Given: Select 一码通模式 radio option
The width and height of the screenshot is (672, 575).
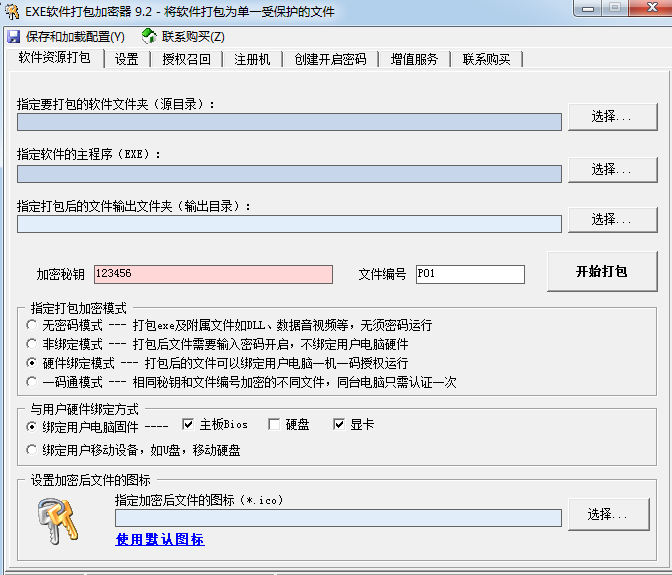Looking at the screenshot, I should 31,382.
